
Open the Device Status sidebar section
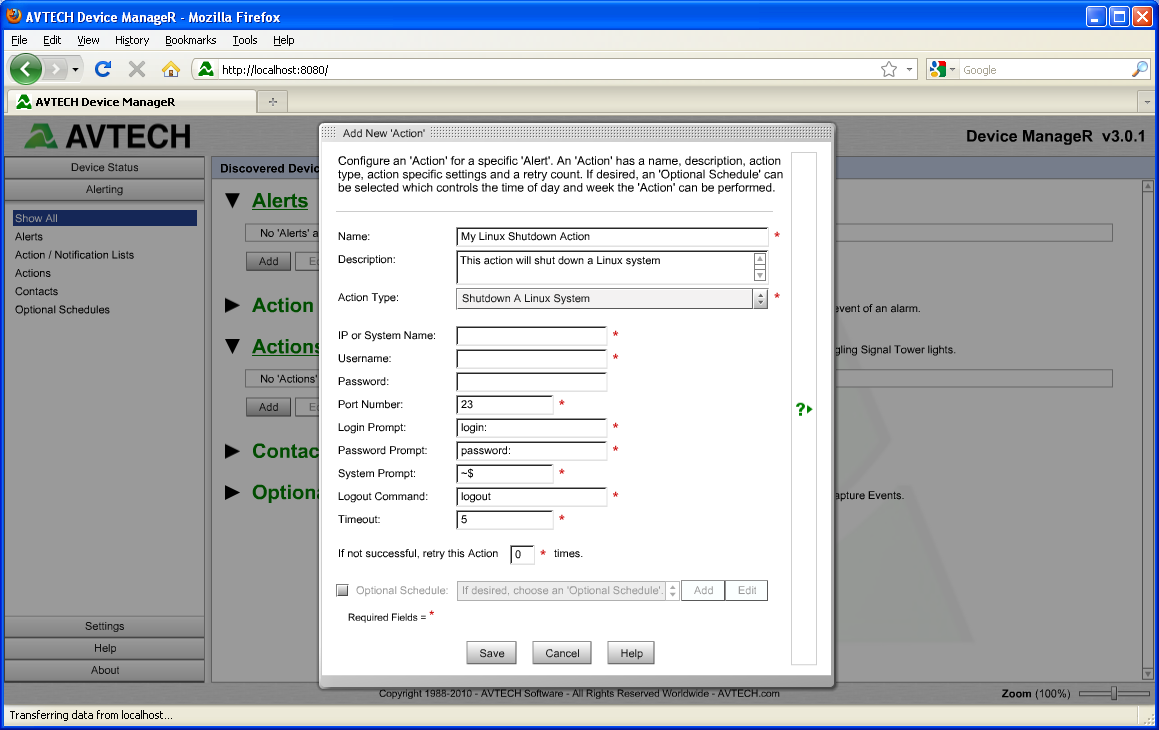click(104, 167)
